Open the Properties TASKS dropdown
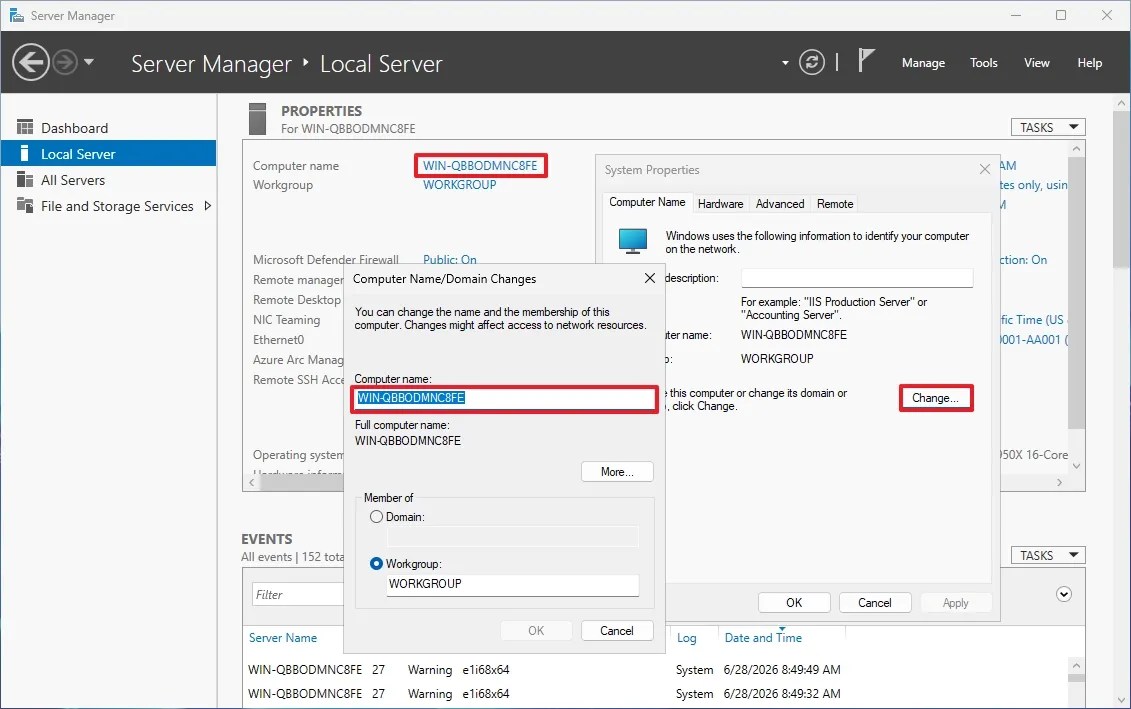The width and height of the screenshot is (1131, 709). coord(1048,127)
